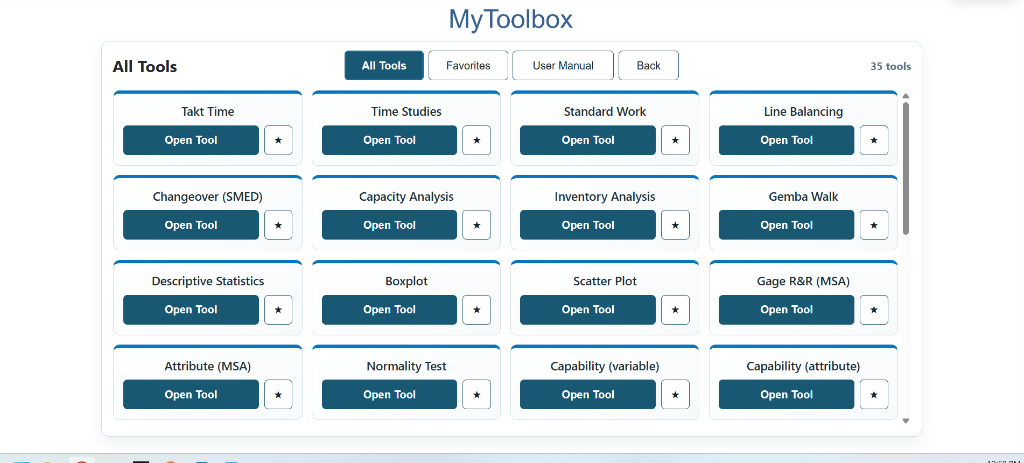Open the Capability (attribute) tool
Screen dimensions: 1024x463
[x=786, y=394]
